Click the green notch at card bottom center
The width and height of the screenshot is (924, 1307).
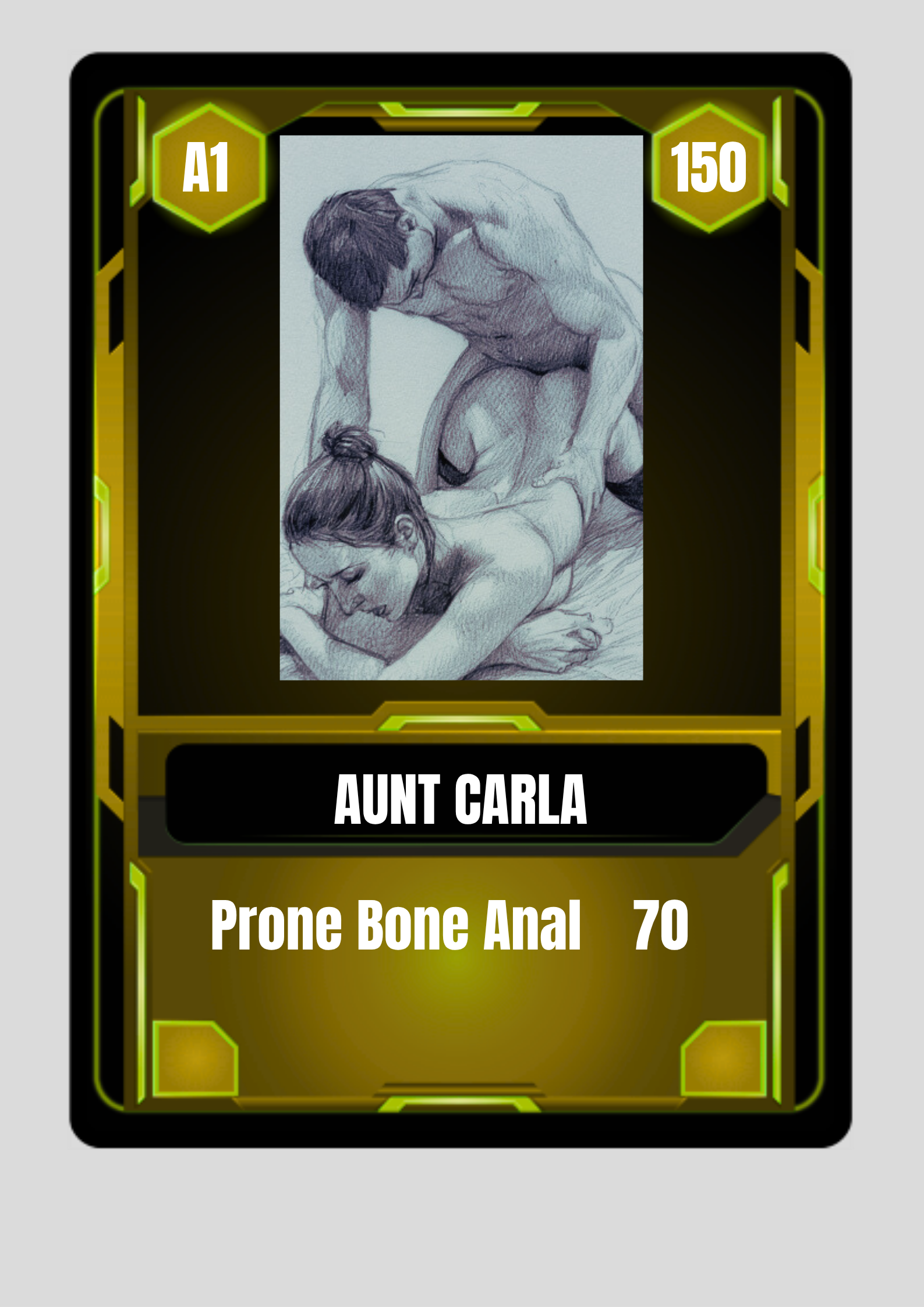click(x=459, y=1104)
